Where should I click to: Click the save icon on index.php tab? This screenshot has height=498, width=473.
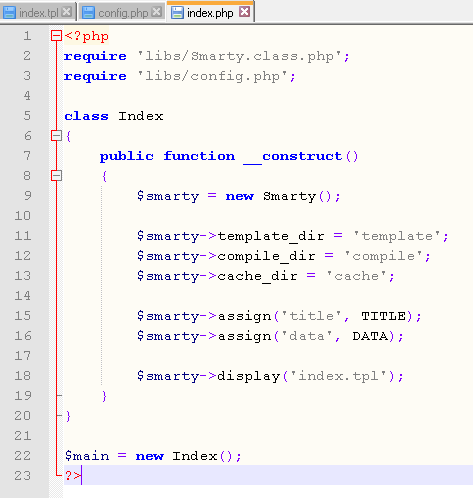click(x=177, y=13)
